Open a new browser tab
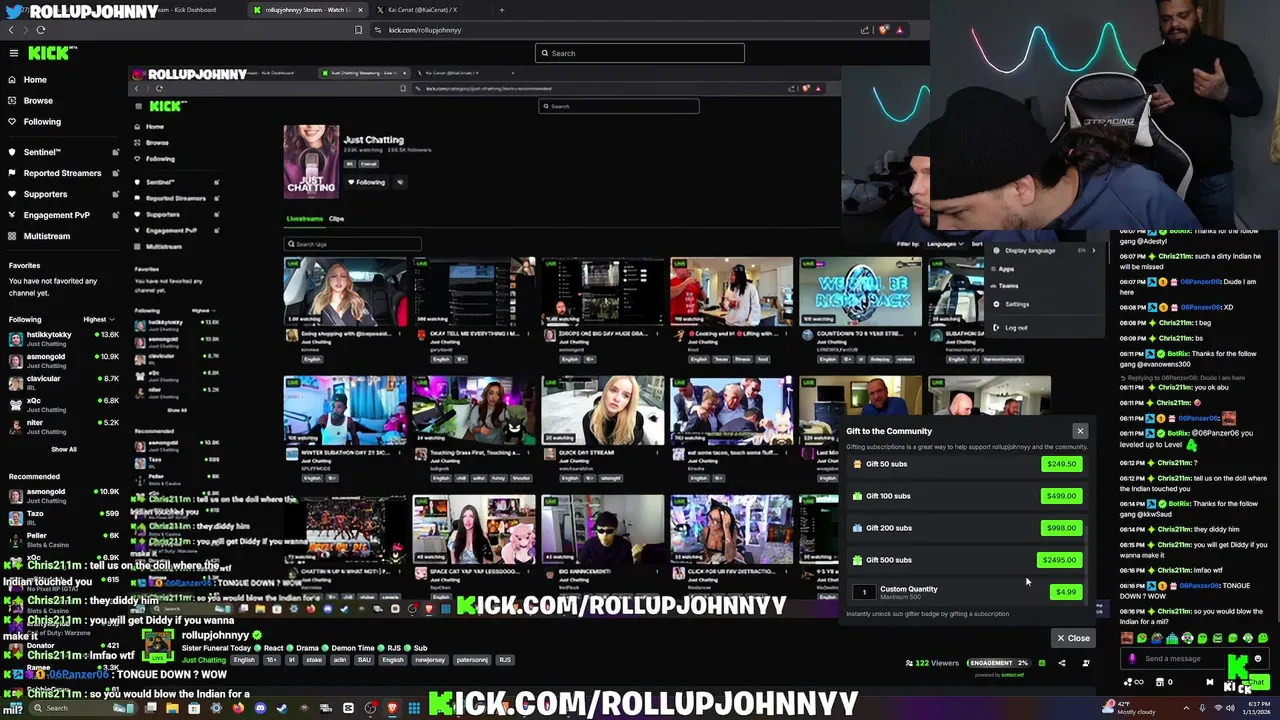Viewport: 1280px width, 720px height. point(502,10)
